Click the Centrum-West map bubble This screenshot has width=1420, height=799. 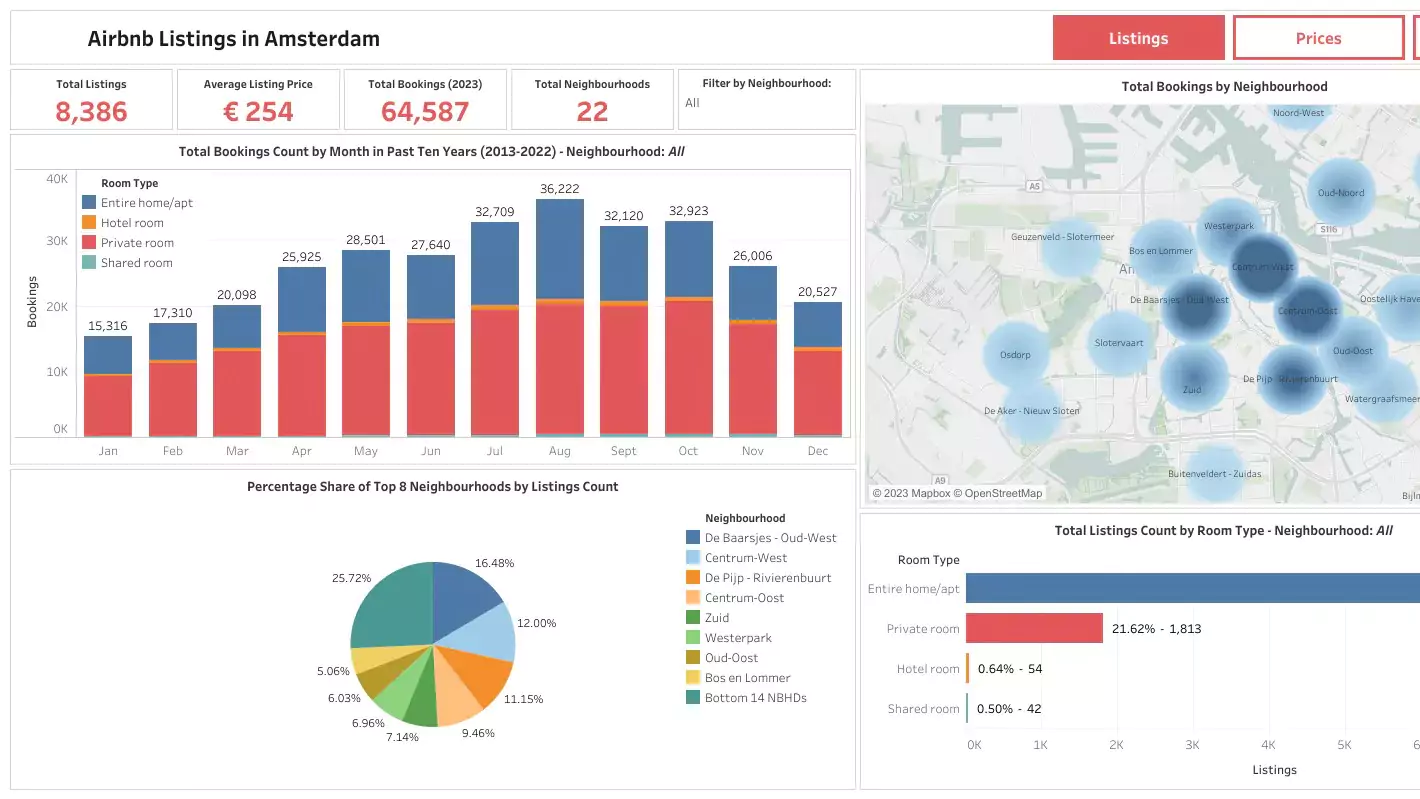1262,267
